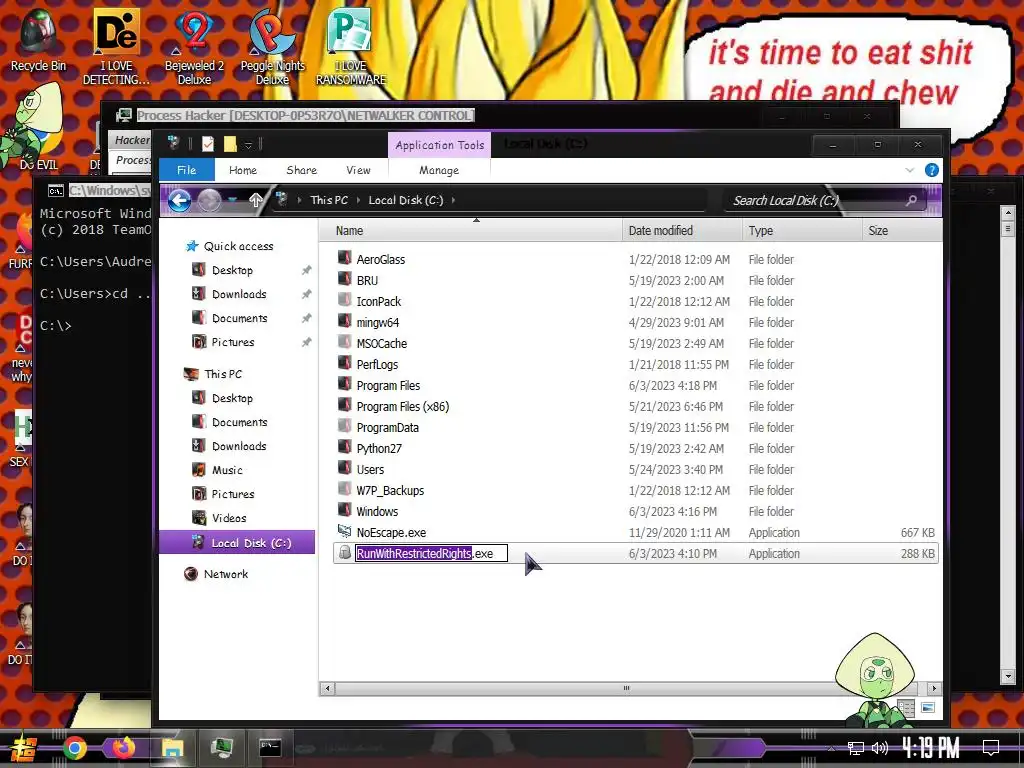Launch Google Chrome from taskbar
The height and width of the screenshot is (768, 1024).
[74, 748]
